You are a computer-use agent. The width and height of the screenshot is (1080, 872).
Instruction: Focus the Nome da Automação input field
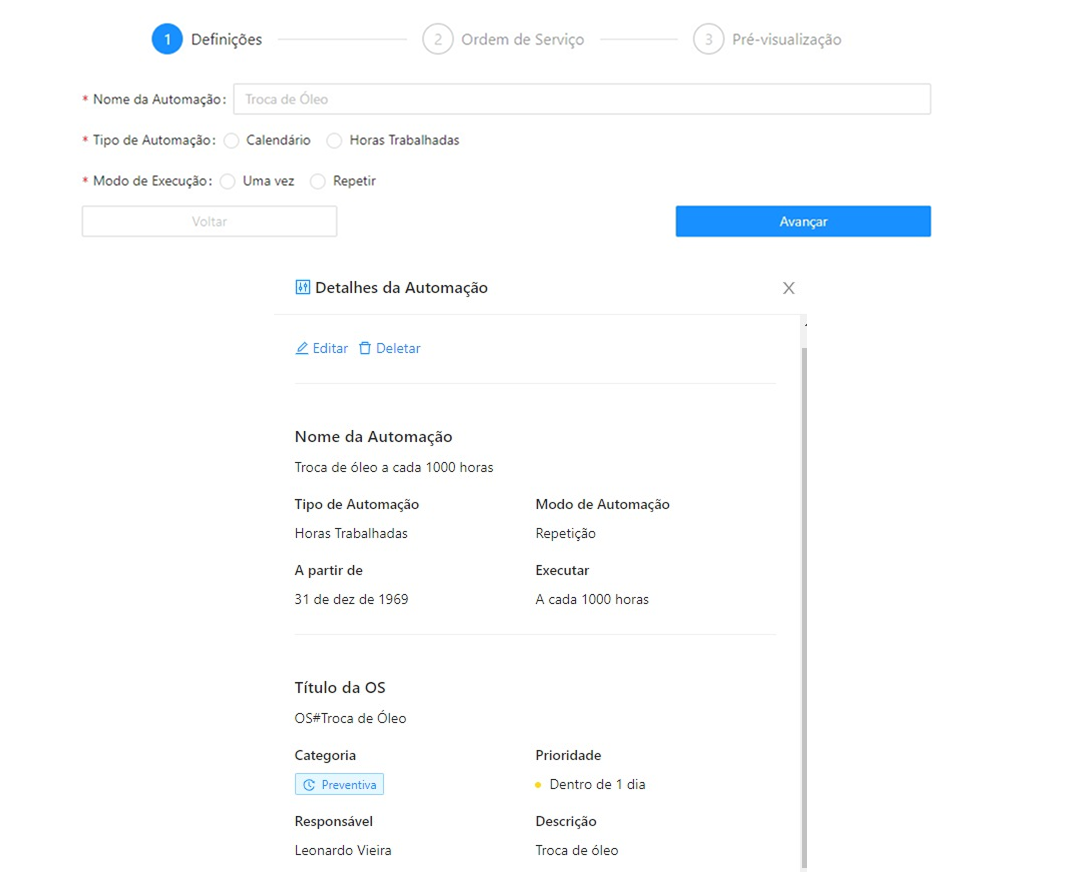click(582, 99)
